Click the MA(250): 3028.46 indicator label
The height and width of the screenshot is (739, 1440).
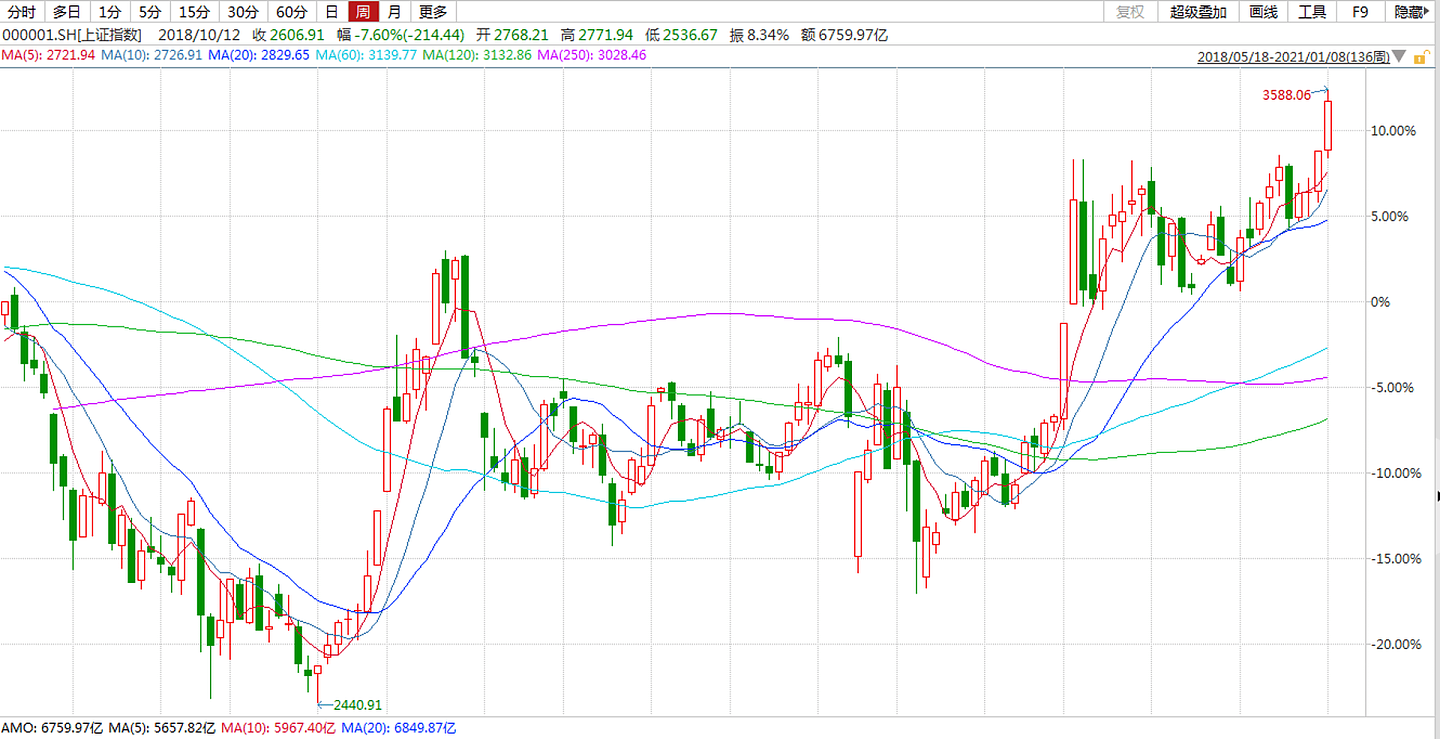(592, 55)
